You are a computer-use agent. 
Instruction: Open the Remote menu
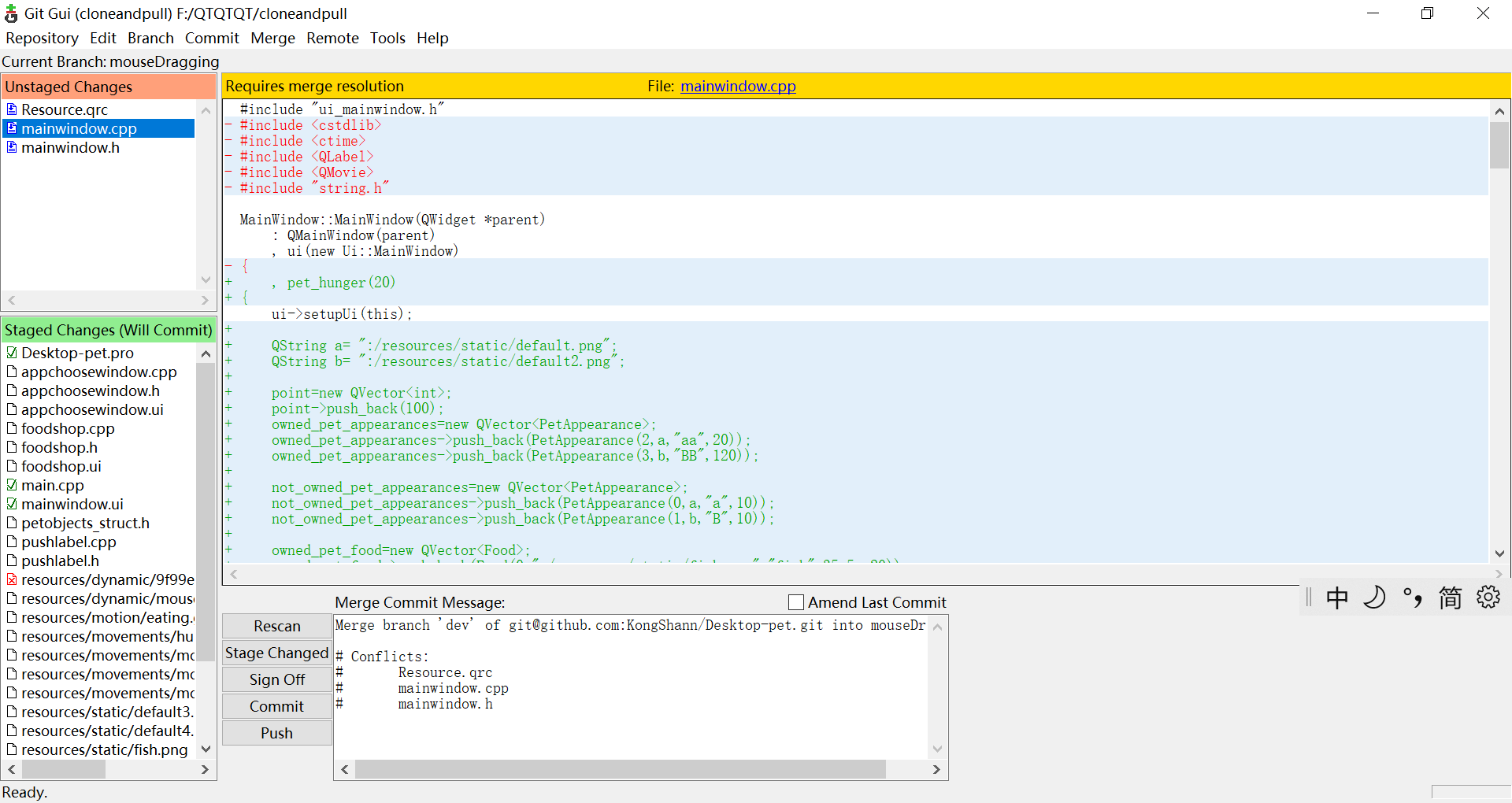[x=332, y=38]
